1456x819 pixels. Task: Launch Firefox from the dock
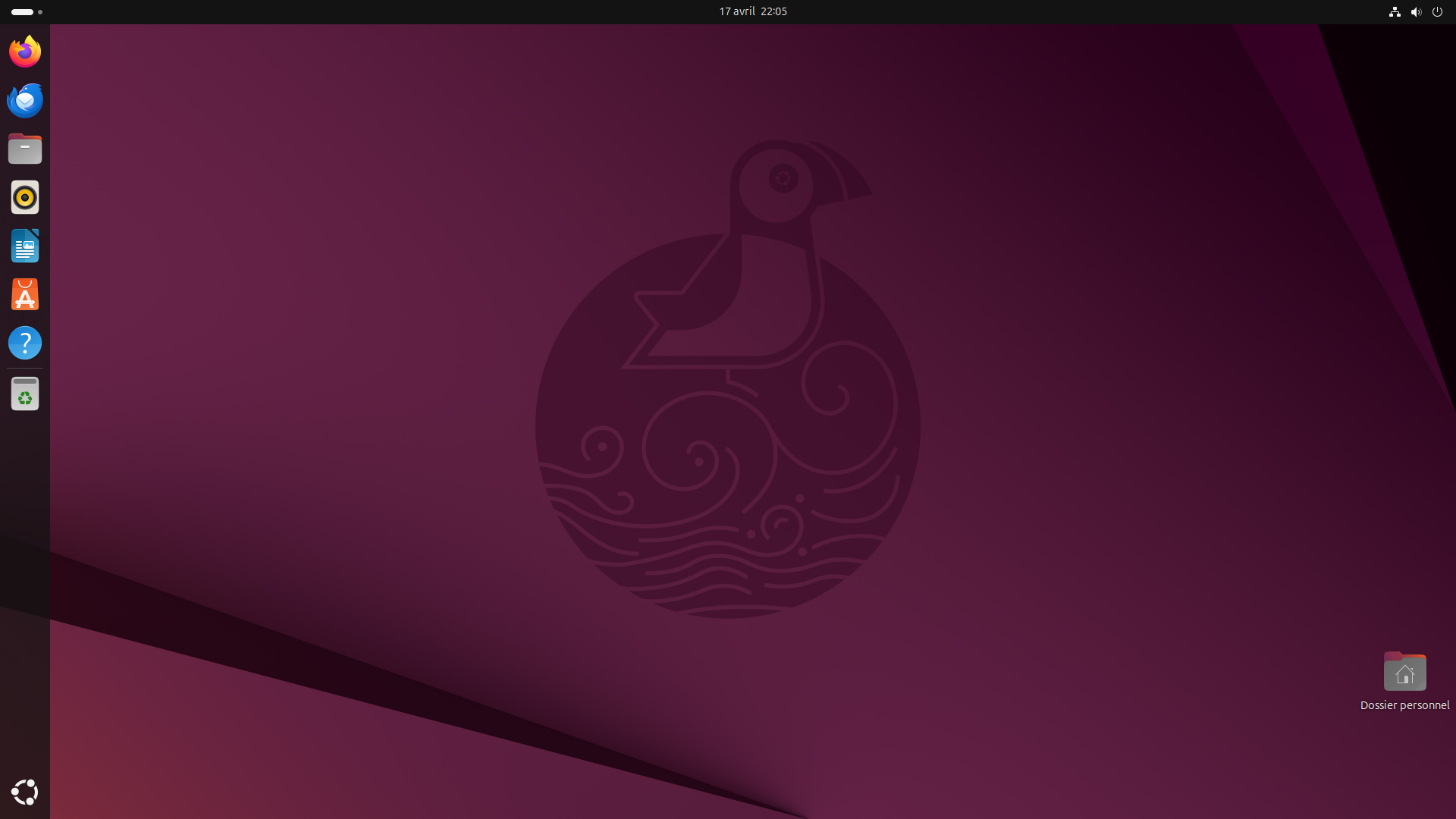tap(25, 52)
